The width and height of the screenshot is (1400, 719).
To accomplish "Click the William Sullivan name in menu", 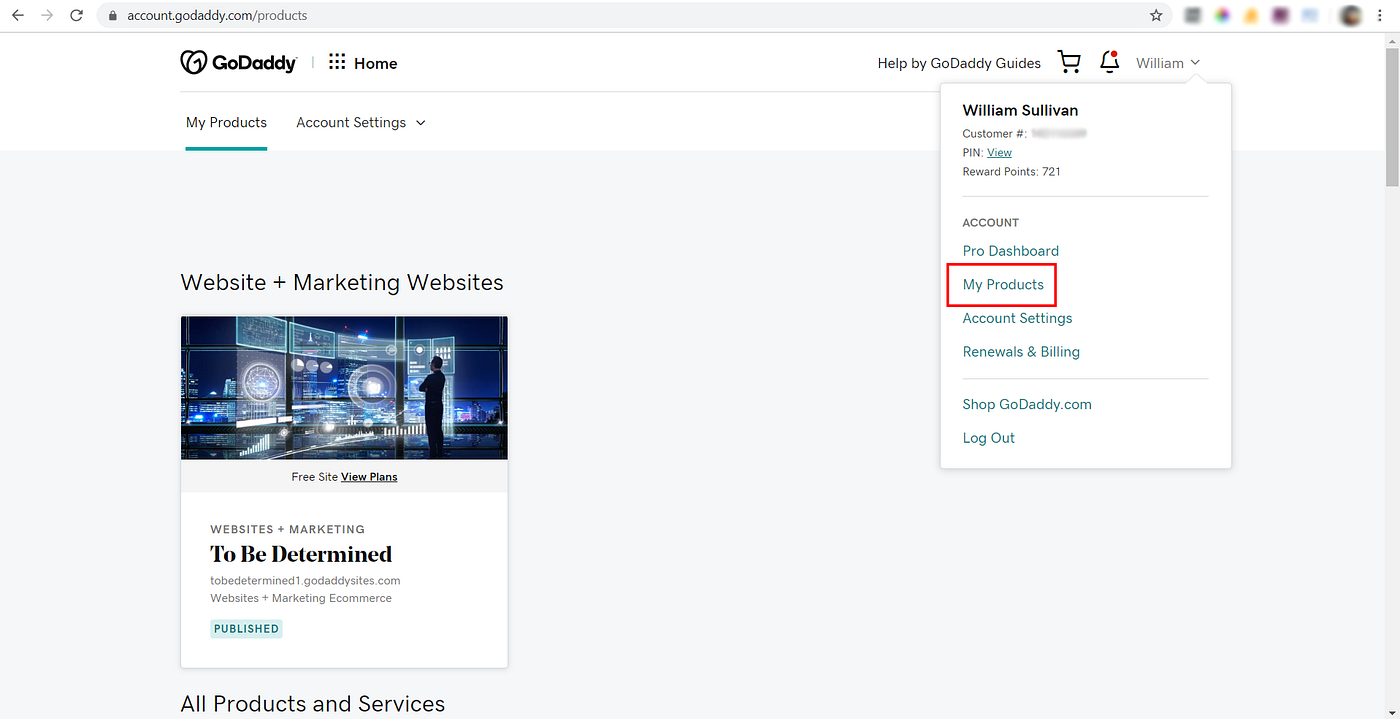I will (x=1020, y=111).
